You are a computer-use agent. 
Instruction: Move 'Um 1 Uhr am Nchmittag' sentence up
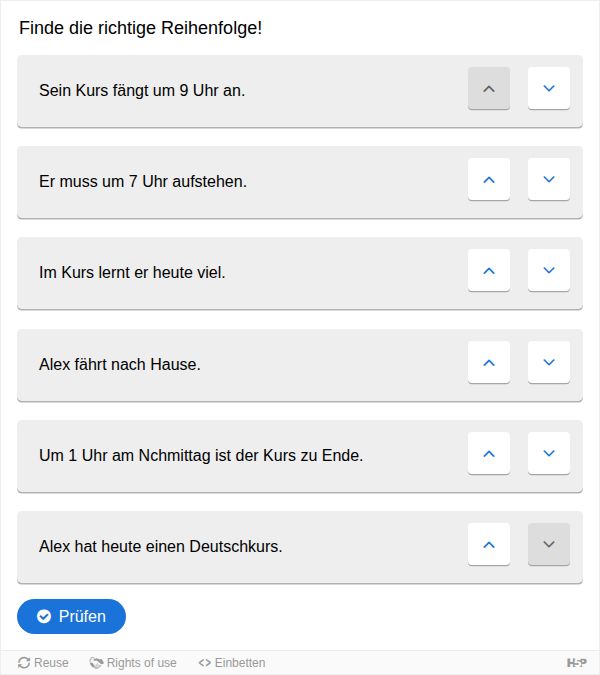pyautogui.click(x=489, y=454)
